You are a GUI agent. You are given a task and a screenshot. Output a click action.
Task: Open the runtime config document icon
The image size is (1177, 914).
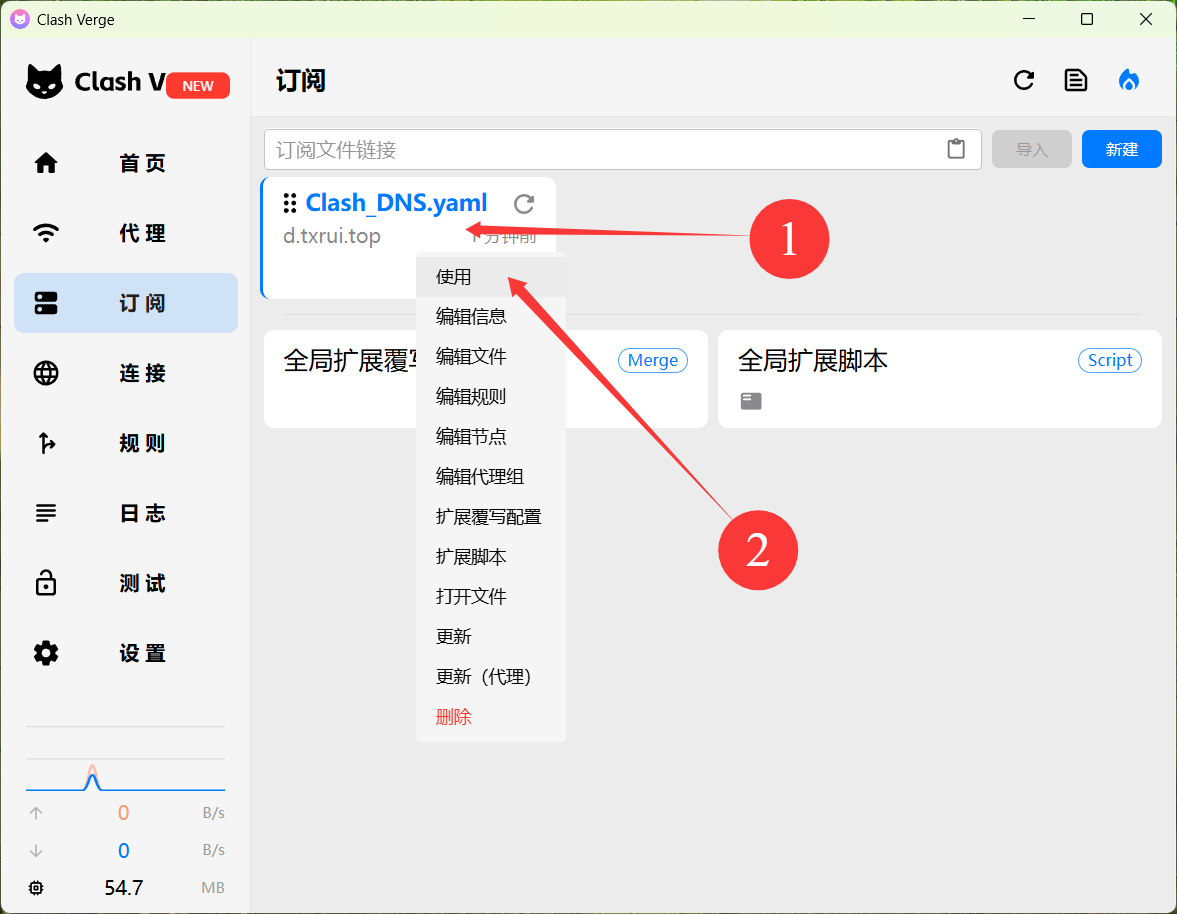tap(1076, 81)
